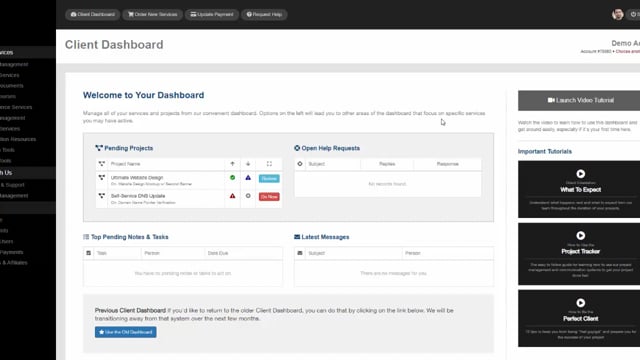
Task: Click blue triangle on Ultimate Website Design row
Action: click(248, 178)
